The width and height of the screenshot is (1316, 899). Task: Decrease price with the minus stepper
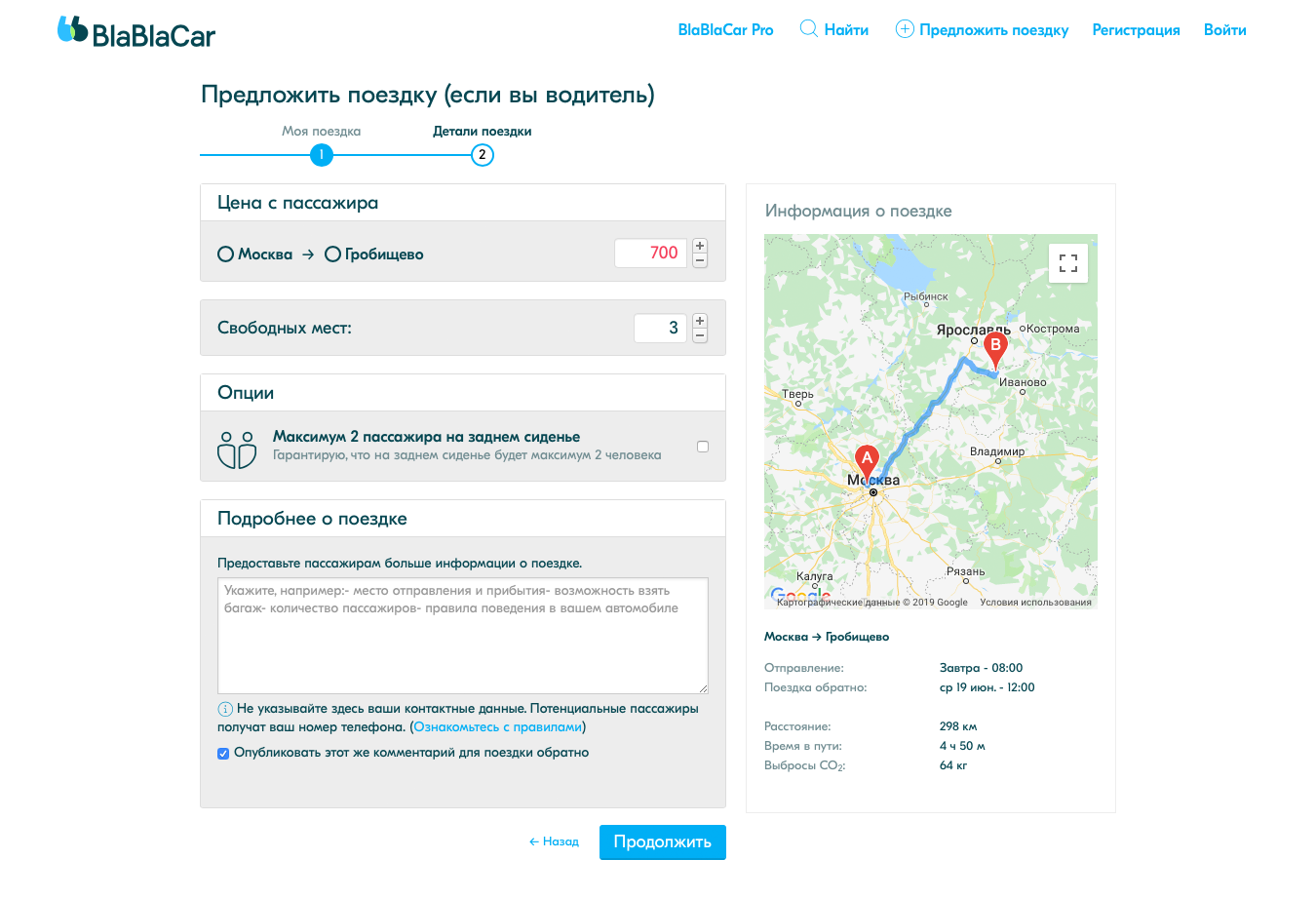point(700,261)
